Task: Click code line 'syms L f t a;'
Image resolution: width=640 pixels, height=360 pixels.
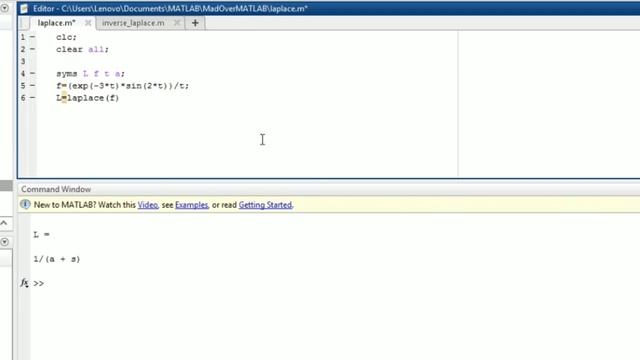Action: (90, 74)
